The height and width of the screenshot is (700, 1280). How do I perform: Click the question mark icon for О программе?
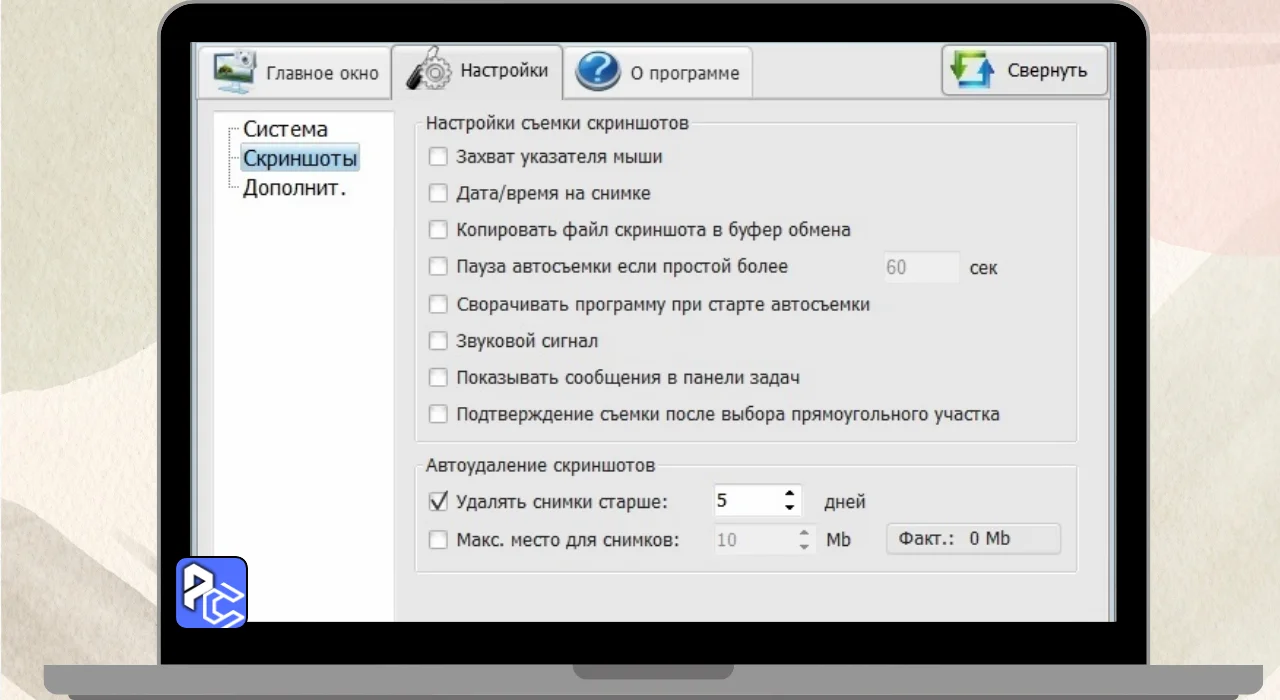click(x=598, y=72)
